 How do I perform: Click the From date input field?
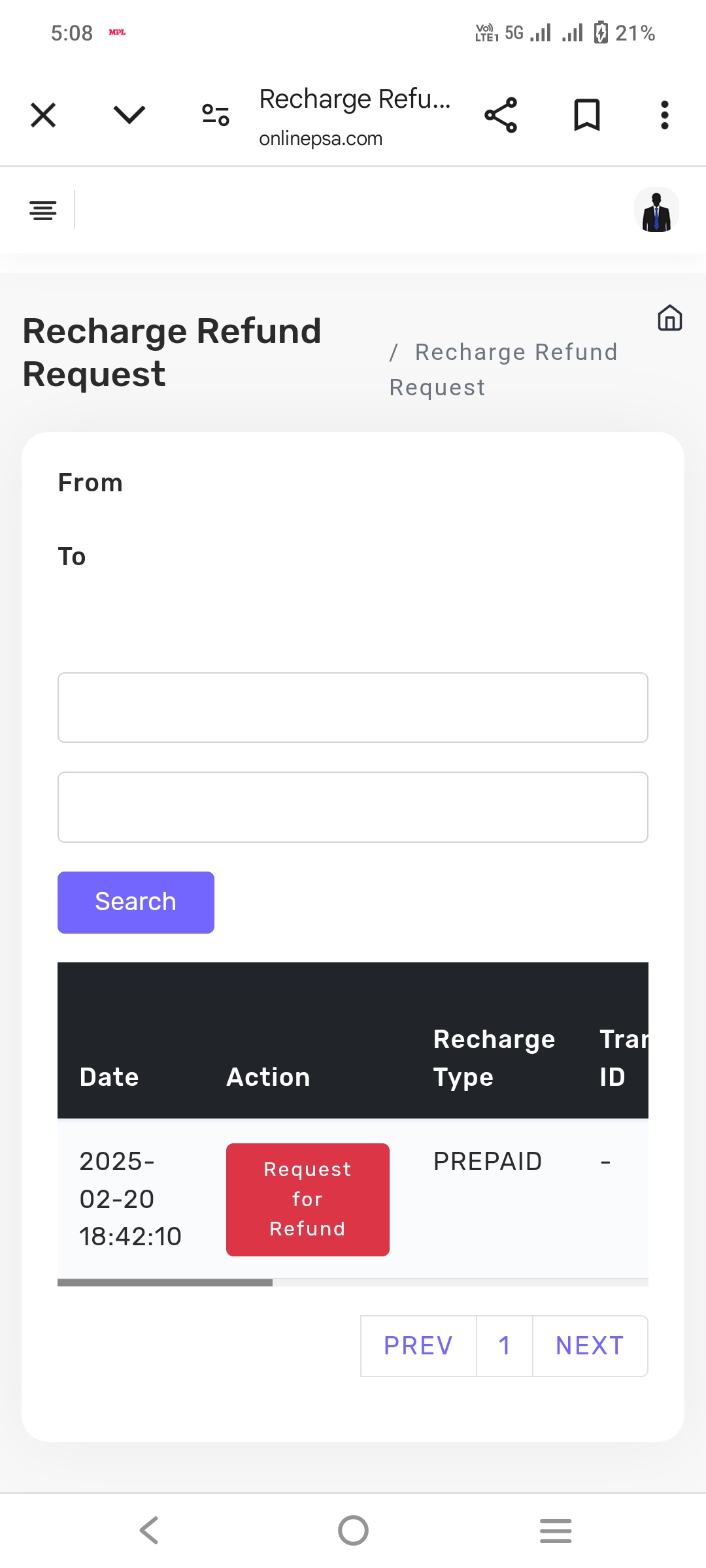pos(353,708)
